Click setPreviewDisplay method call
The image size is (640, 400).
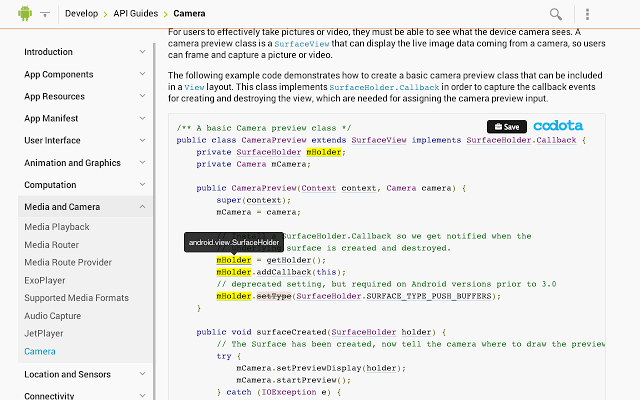coord(319,368)
